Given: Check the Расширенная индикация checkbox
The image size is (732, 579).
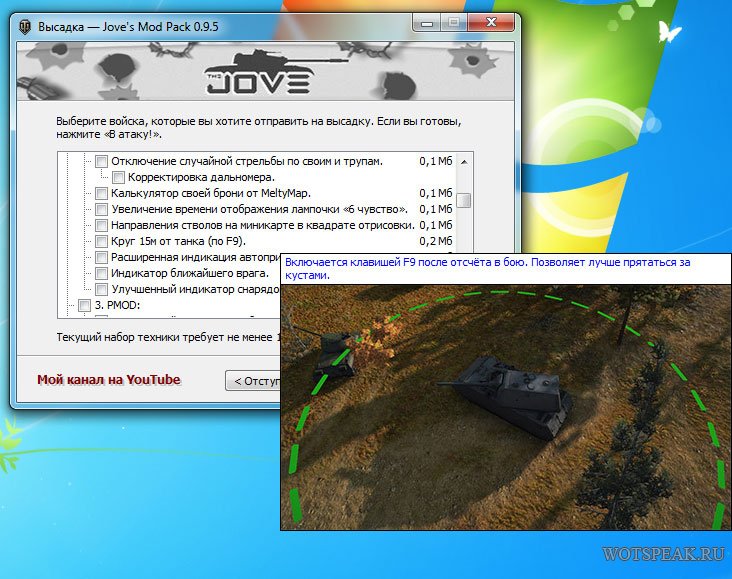Looking at the screenshot, I should coord(101,257).
